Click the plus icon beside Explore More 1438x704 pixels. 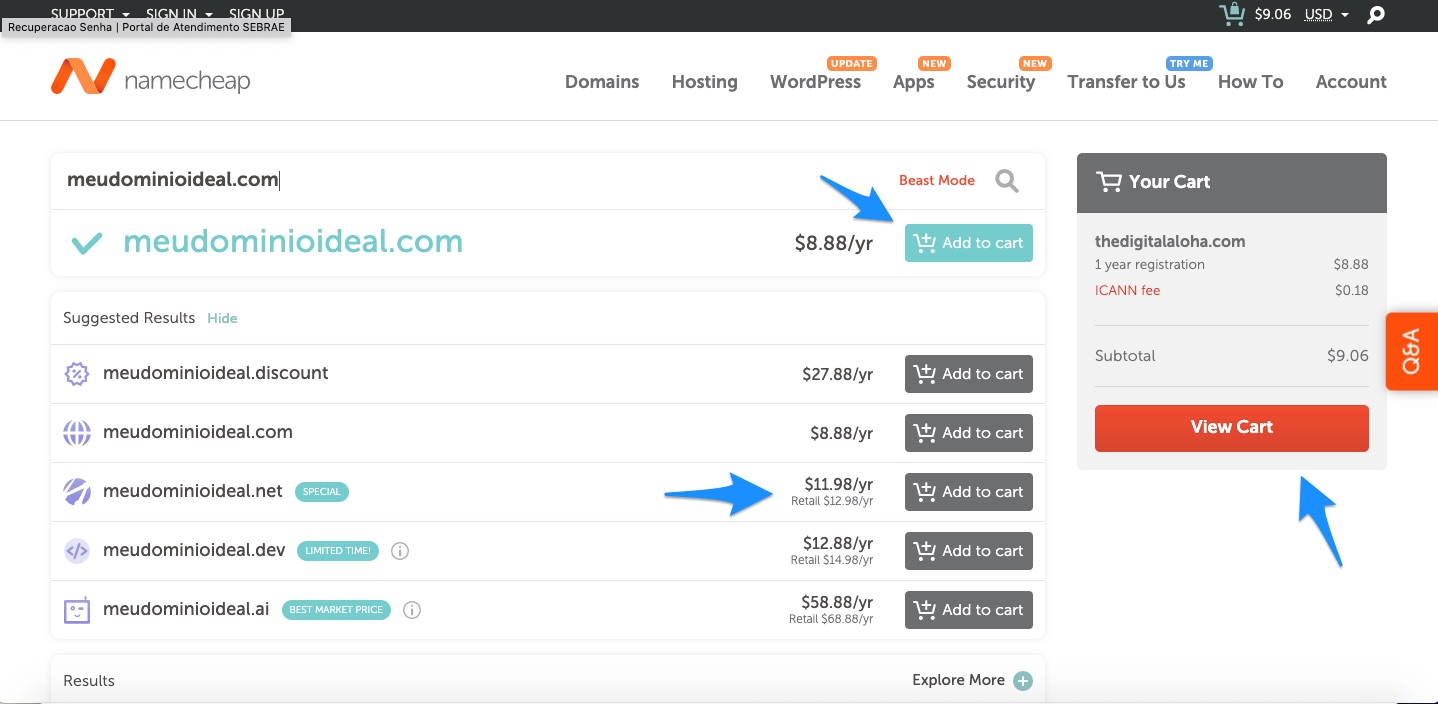click(x=1023, y=681)
